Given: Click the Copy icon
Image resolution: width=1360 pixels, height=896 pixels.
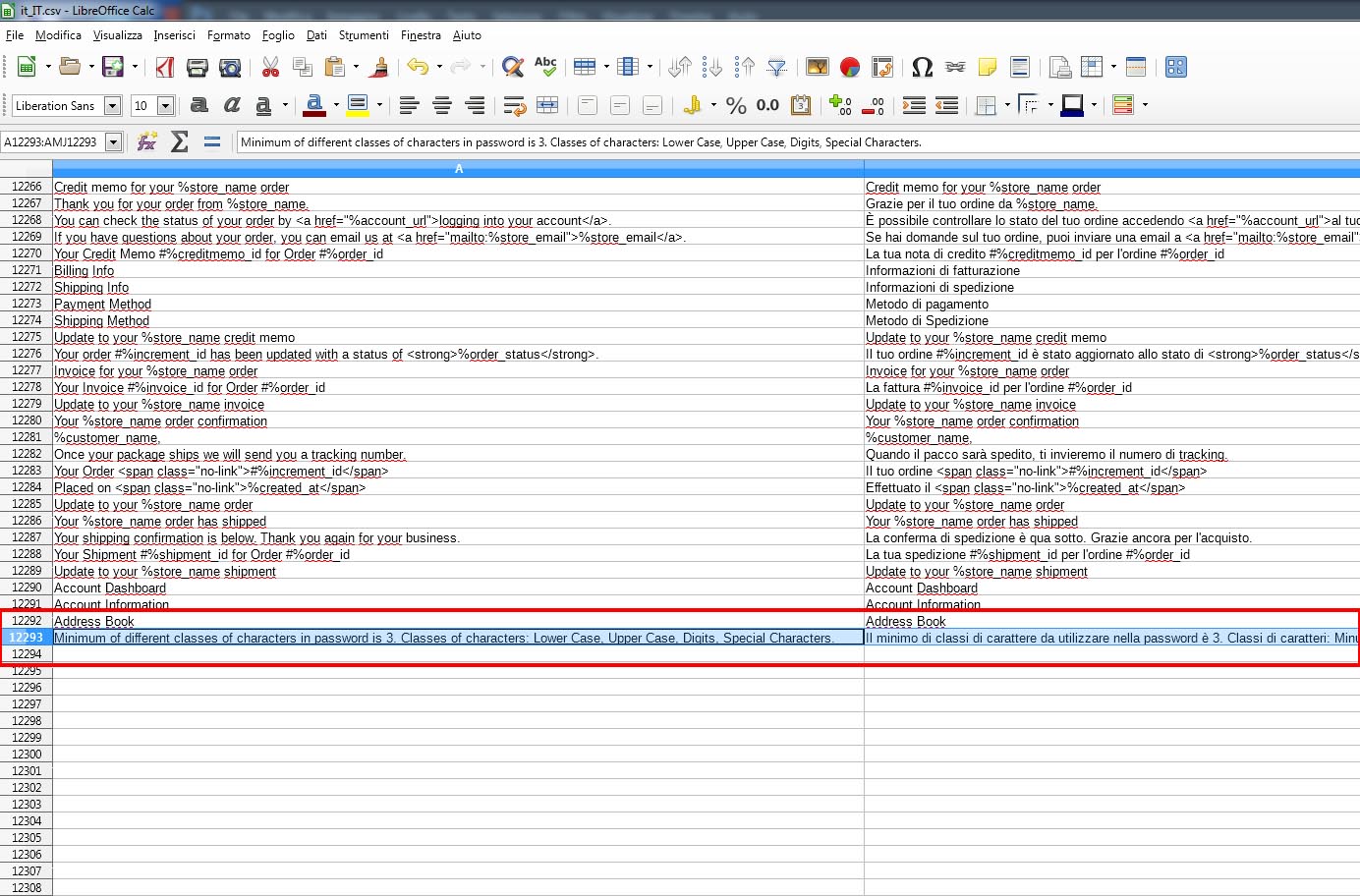Looking at the screenshot, I should pos(303,67).
